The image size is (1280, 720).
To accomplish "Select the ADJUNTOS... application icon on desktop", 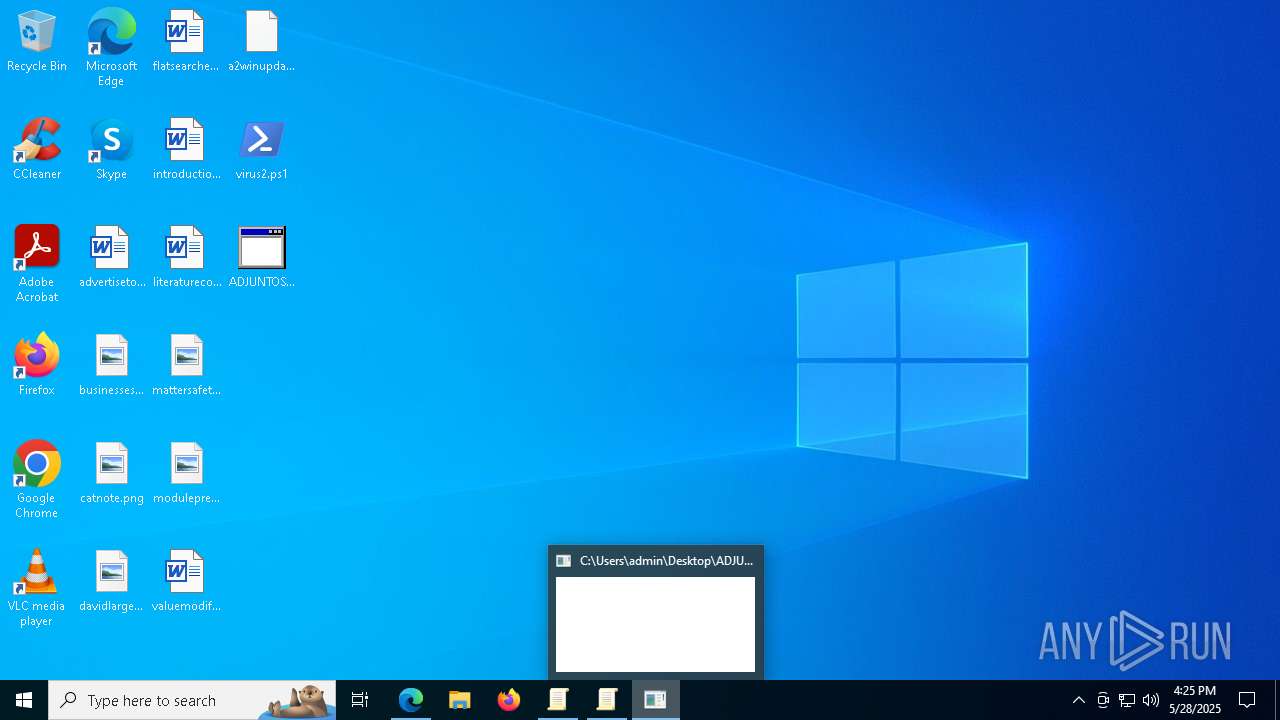I will pos(261,257).
